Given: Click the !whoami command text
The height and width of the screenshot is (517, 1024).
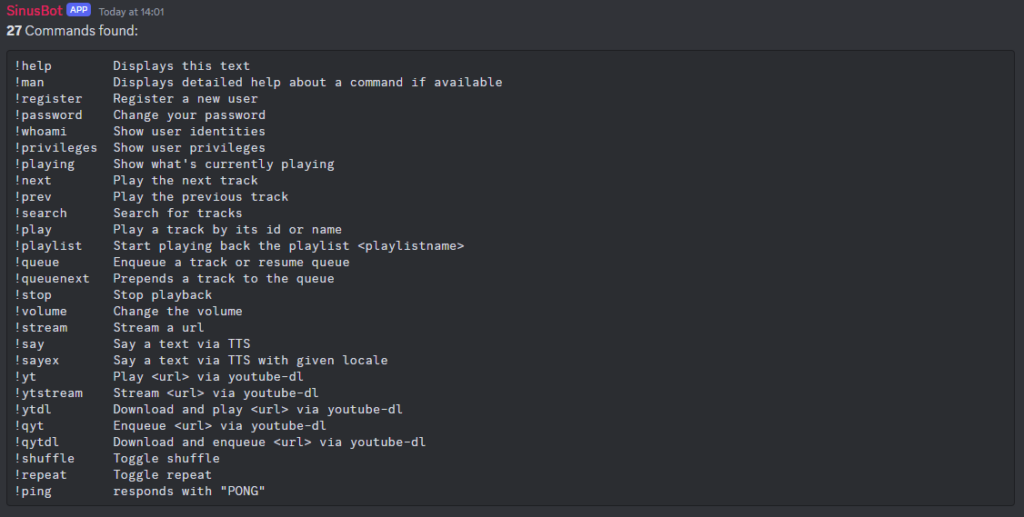Looking at the screenshot, I should point(41,131).
